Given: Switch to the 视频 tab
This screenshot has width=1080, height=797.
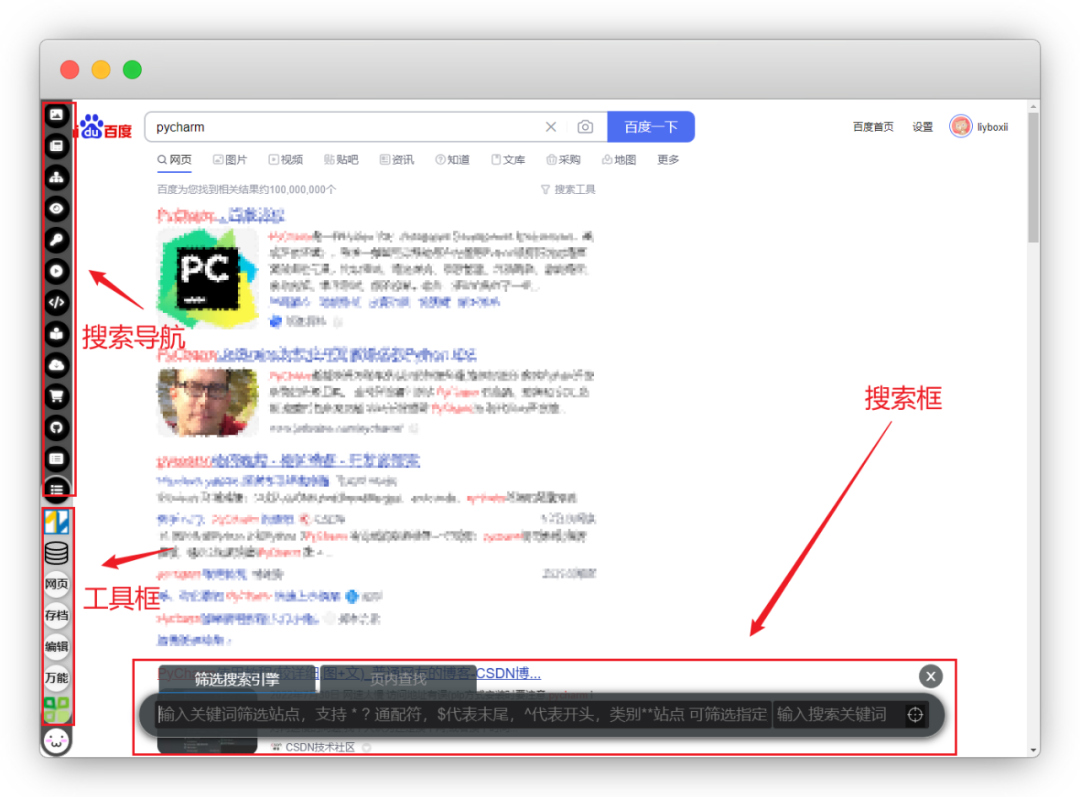Looking at the screenshot, I should pos(286,160).
